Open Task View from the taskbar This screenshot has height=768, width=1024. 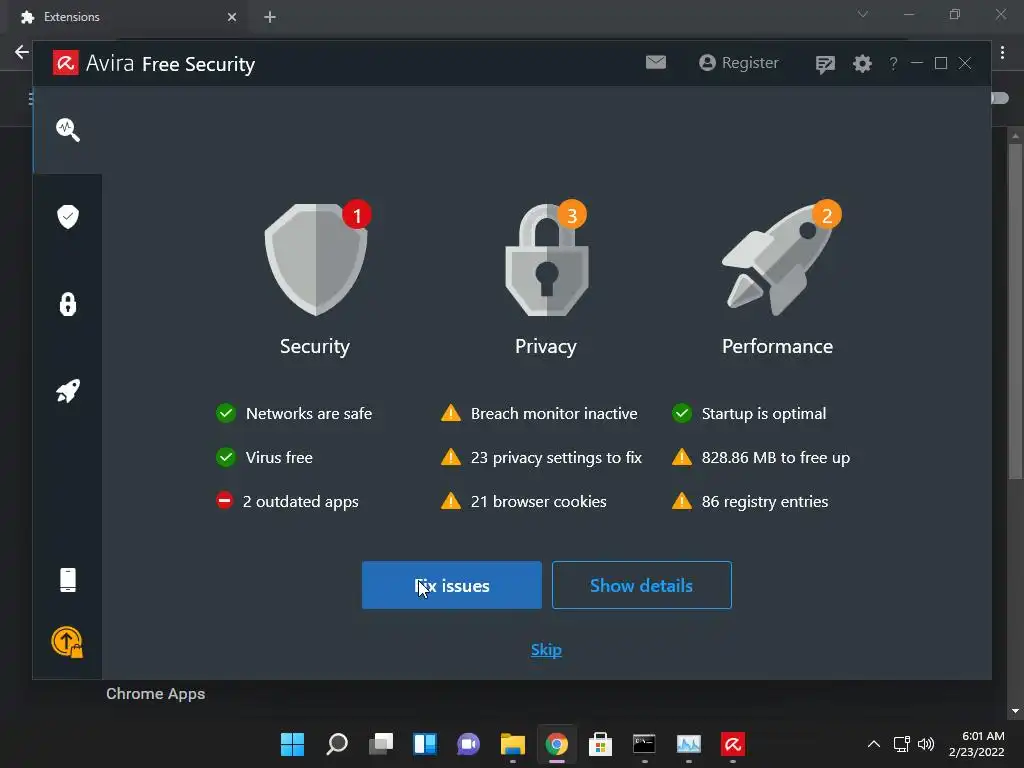[x=381, y=744]
